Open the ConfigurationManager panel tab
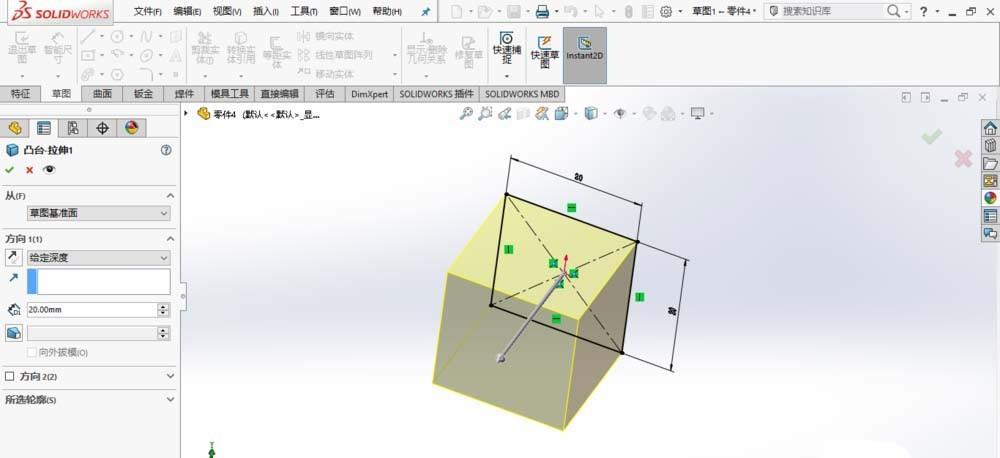Viewport: 1000px width, 458px height. 73,128
